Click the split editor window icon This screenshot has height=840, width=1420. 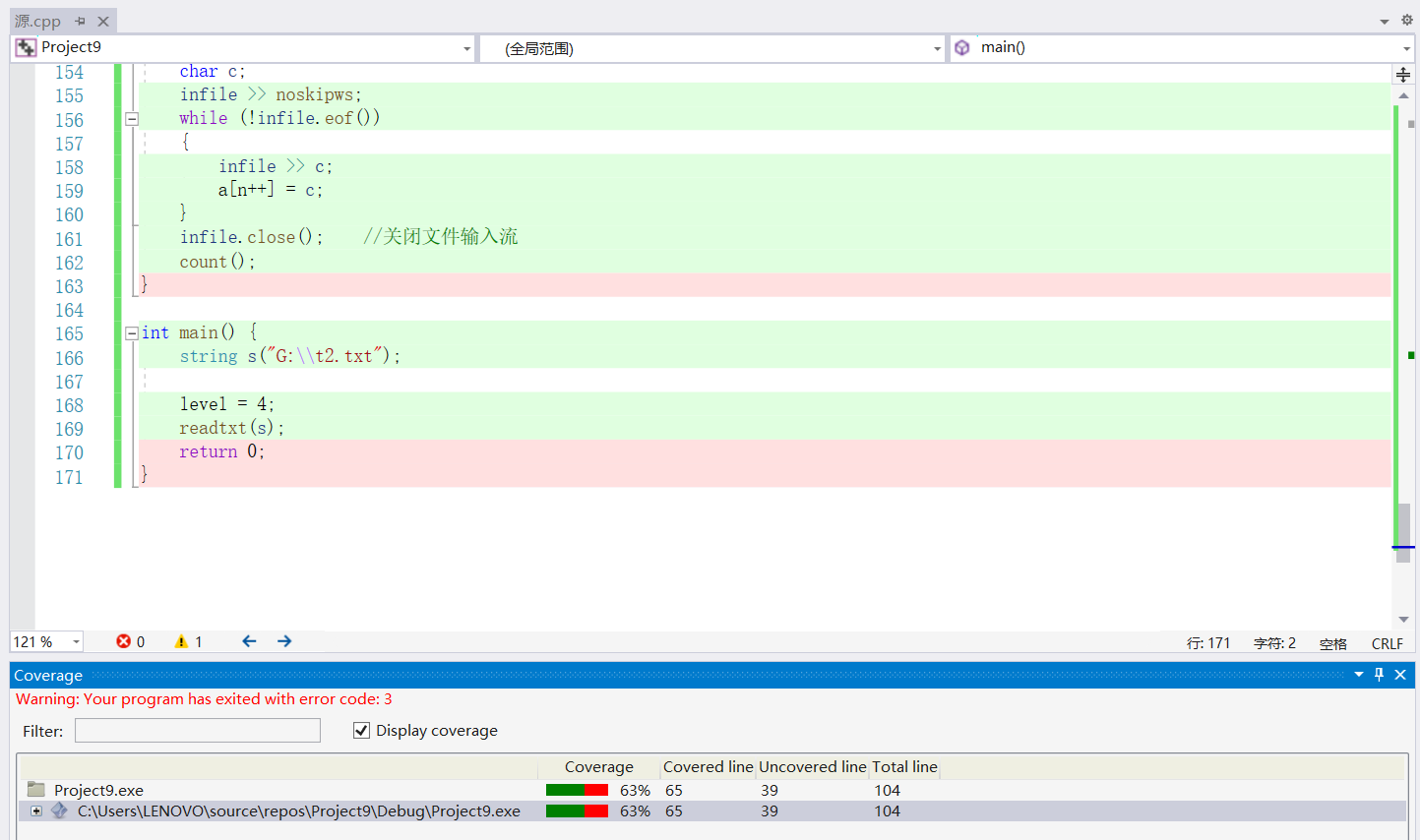tap(1402, 75)
